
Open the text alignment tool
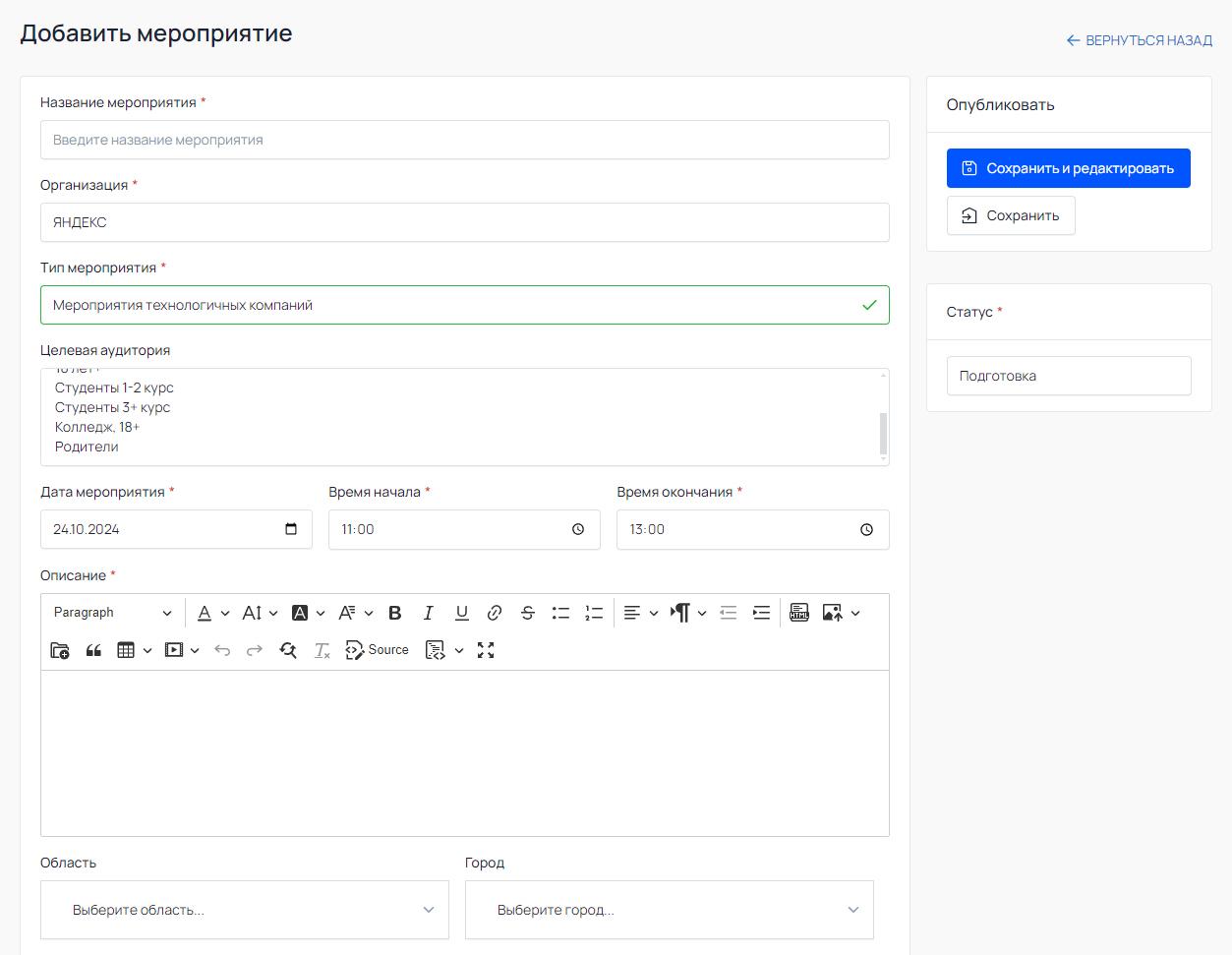tap(632, 613)
